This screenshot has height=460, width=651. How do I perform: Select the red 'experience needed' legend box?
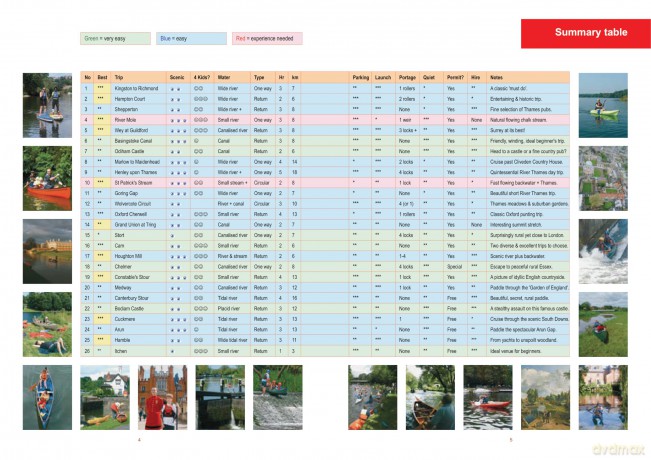coord(267,38)
